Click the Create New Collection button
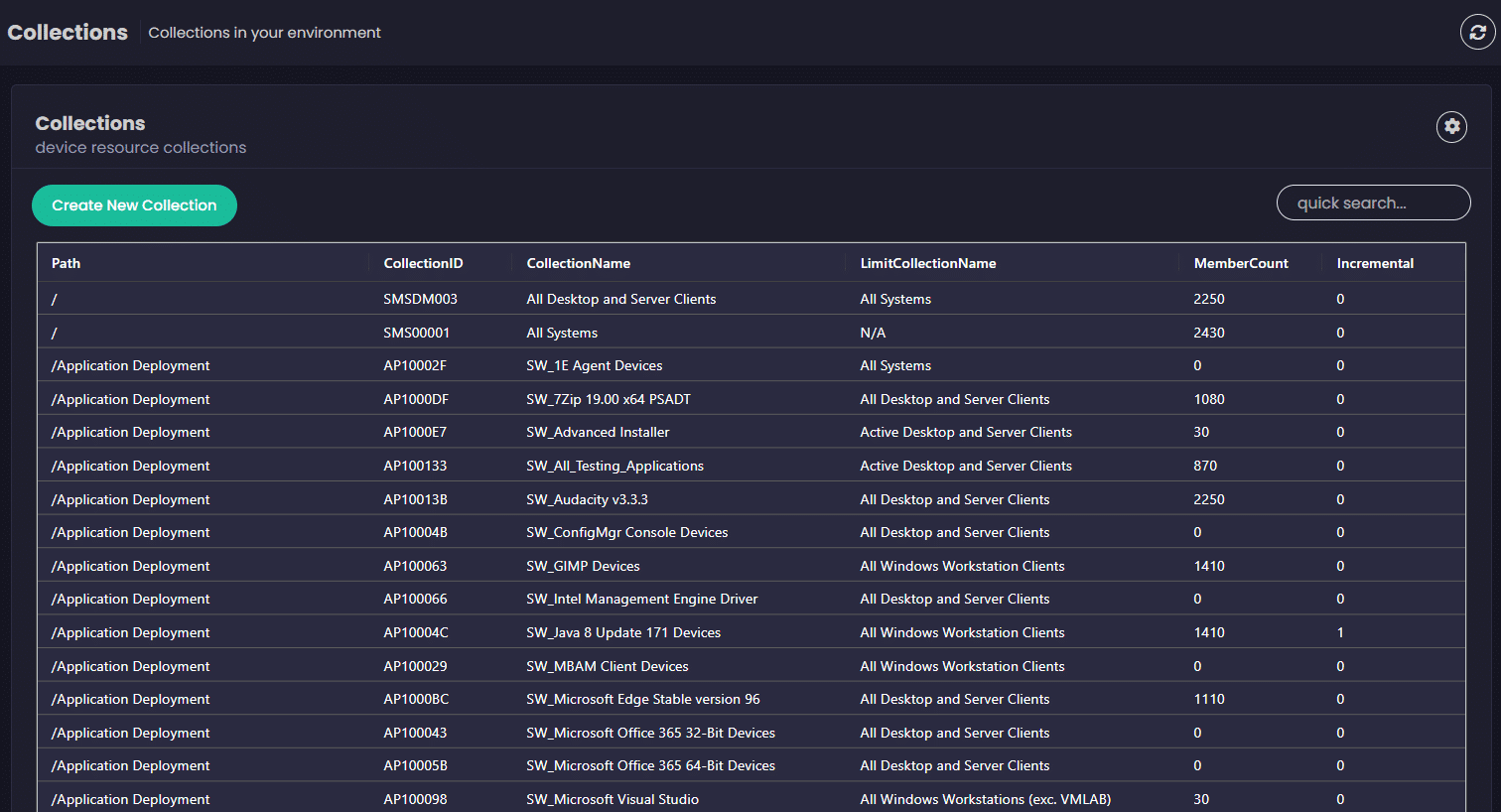This screenshot has height=812, width=1501. coord(134,205)
